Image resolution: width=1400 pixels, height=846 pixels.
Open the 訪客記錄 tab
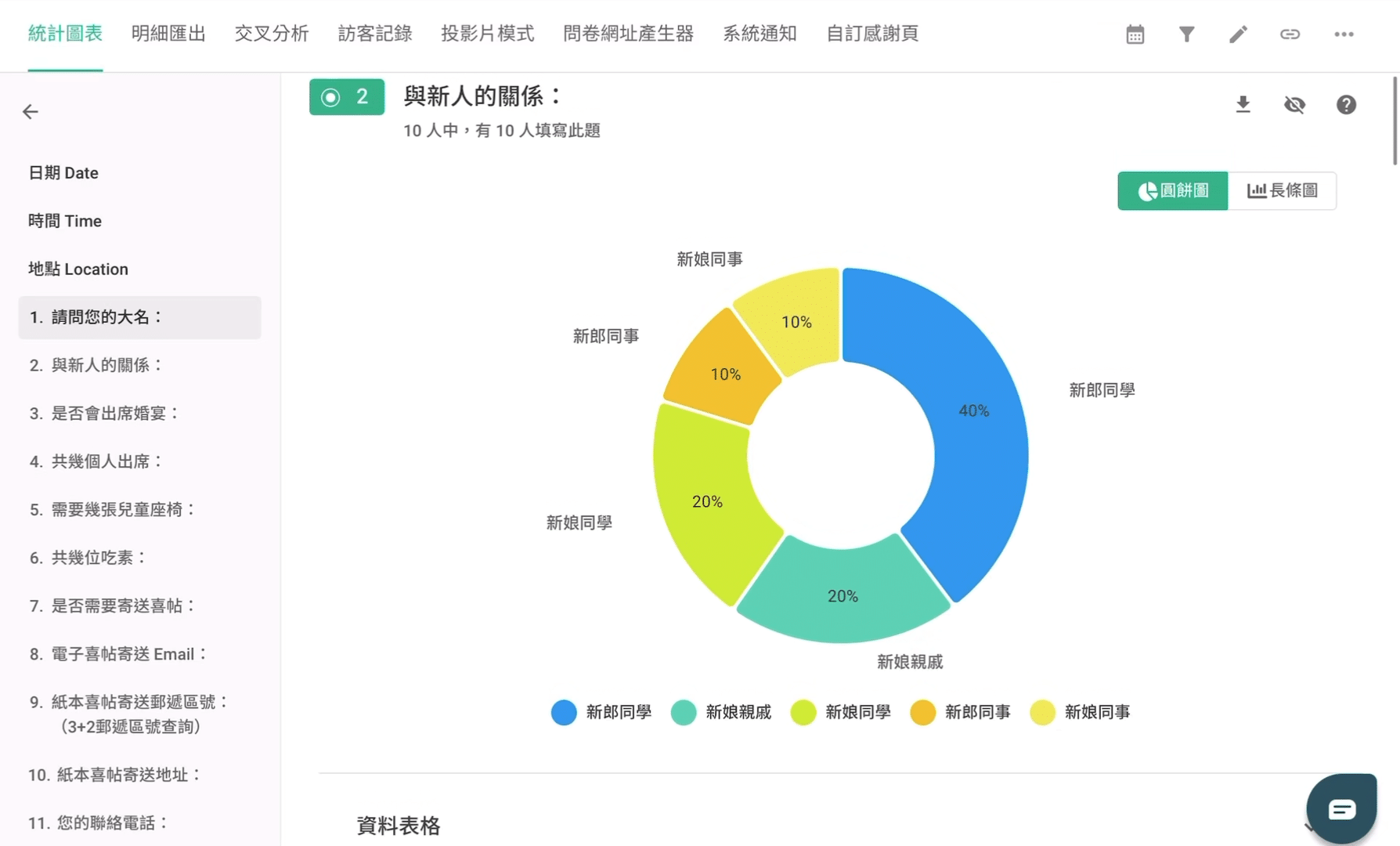click(x=375, y=34)
